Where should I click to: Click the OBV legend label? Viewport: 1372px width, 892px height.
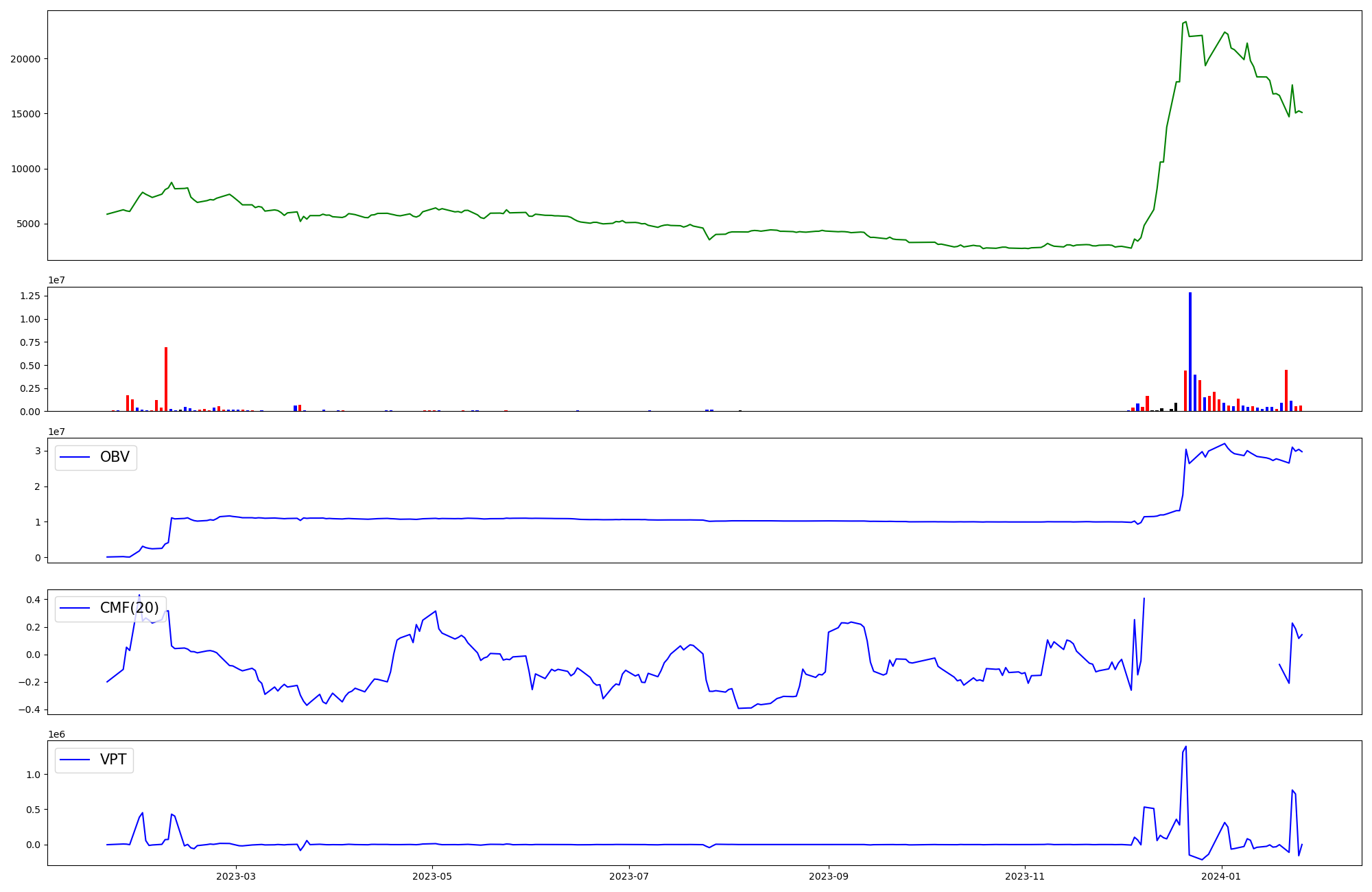point(115,457)
